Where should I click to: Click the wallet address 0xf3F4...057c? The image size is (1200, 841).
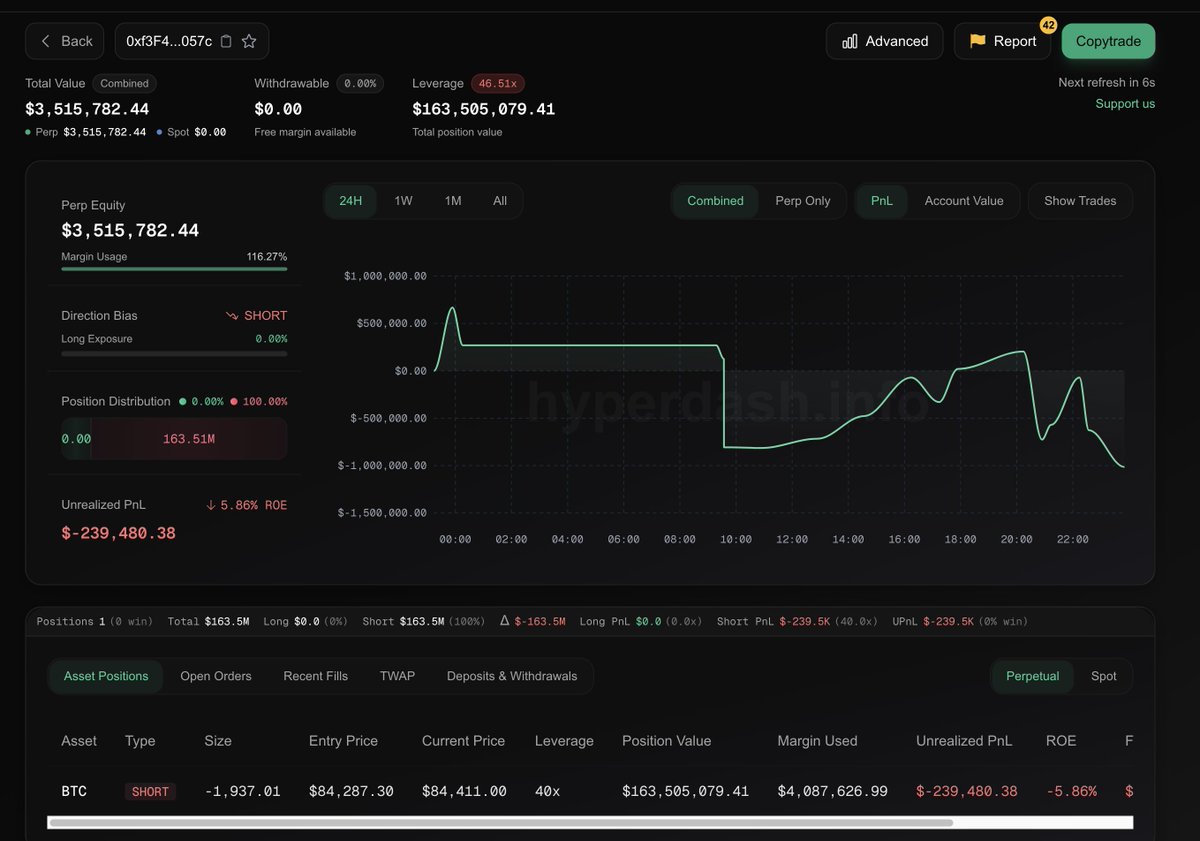coord(169,41)
